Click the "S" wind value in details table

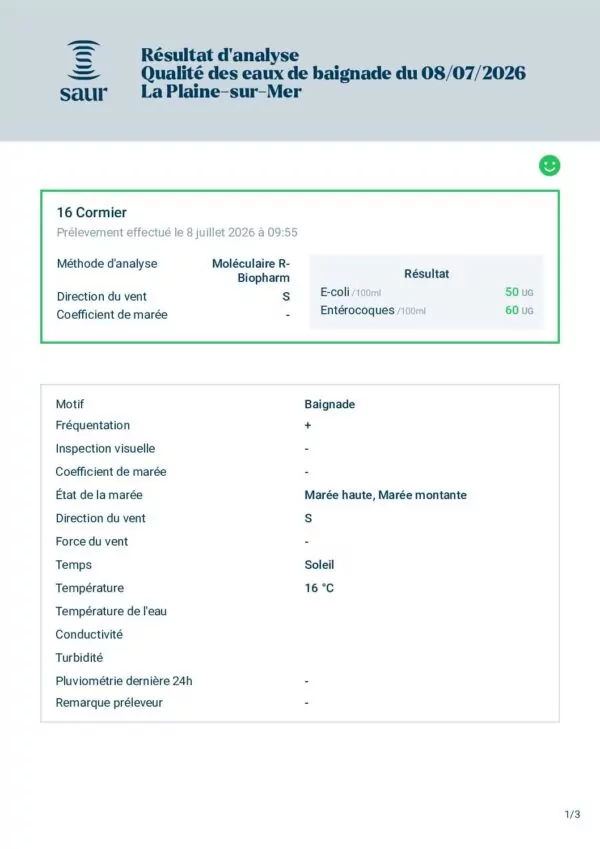tap(308, 518)
